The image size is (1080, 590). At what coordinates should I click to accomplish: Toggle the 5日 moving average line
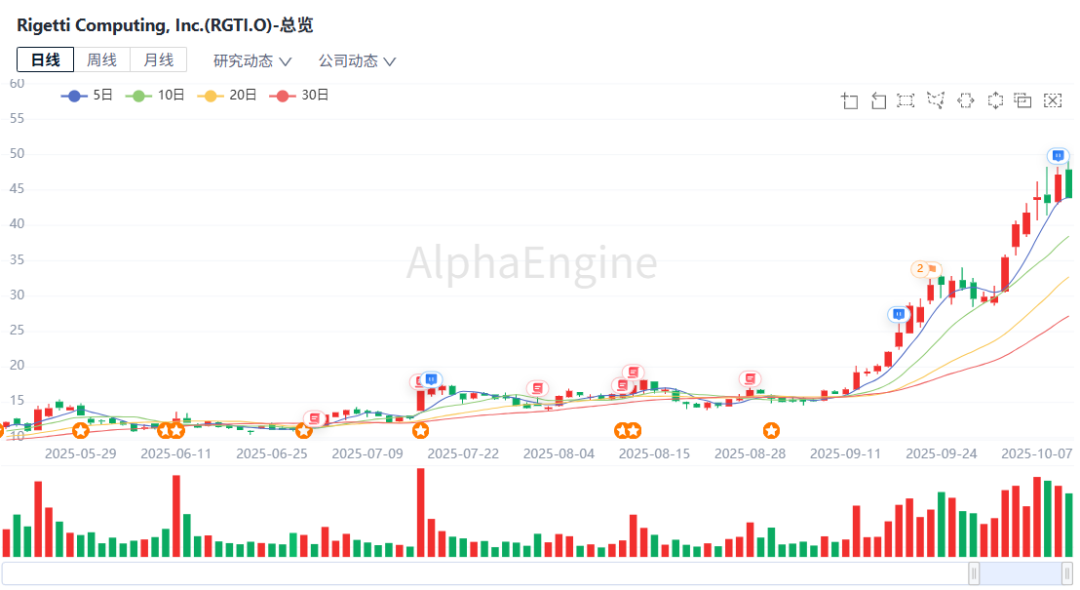[89, 95]
